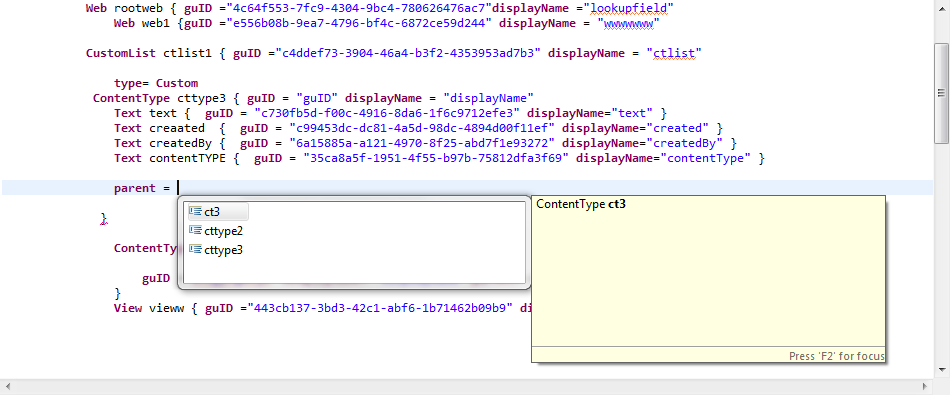Click the "Press 'F2' for focus" hint
This screenshot has width=950, height=395.
[836, 356]
